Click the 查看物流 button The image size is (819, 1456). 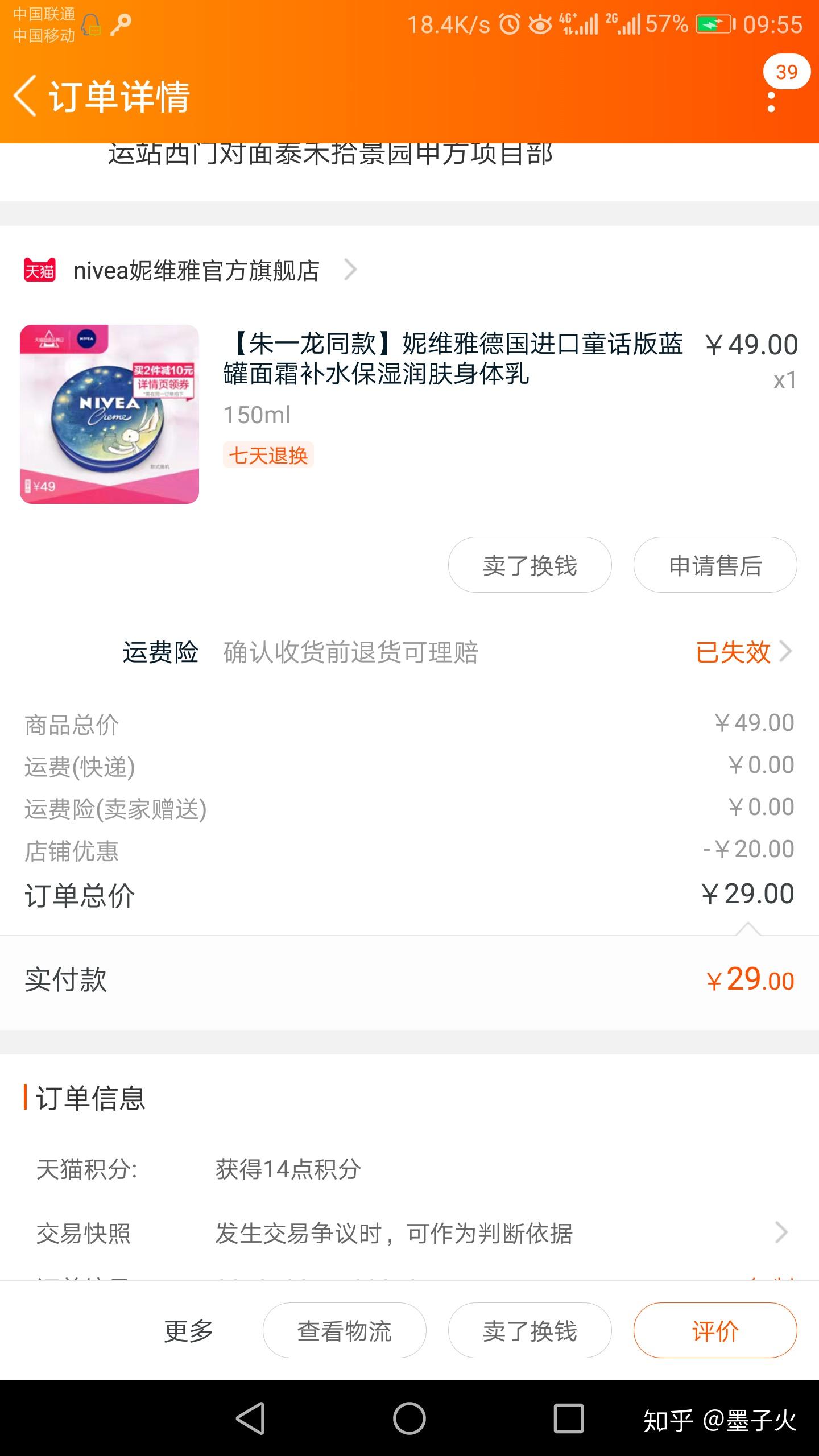pos(345,1331)
